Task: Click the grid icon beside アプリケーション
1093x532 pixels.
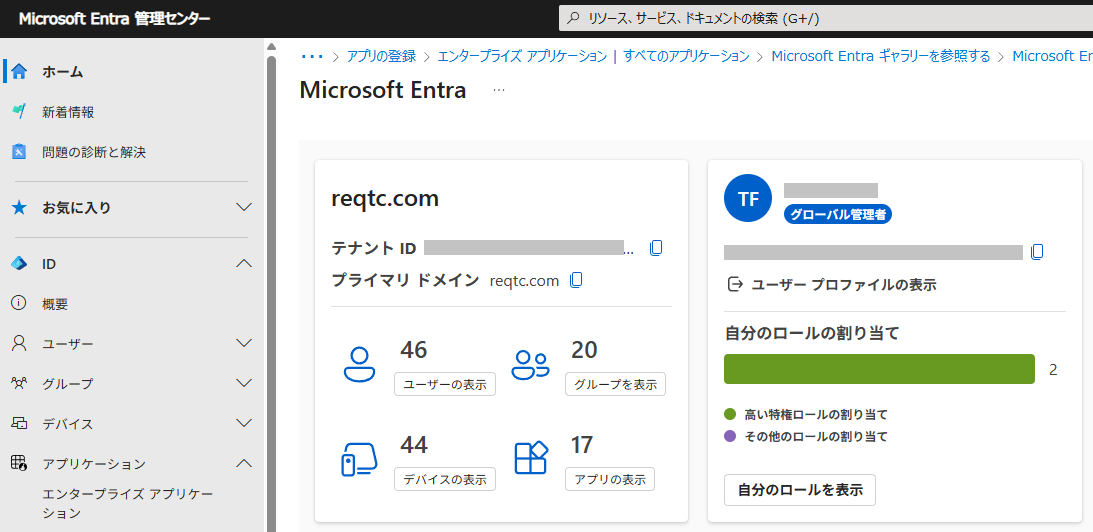Action: pos(20,463)
